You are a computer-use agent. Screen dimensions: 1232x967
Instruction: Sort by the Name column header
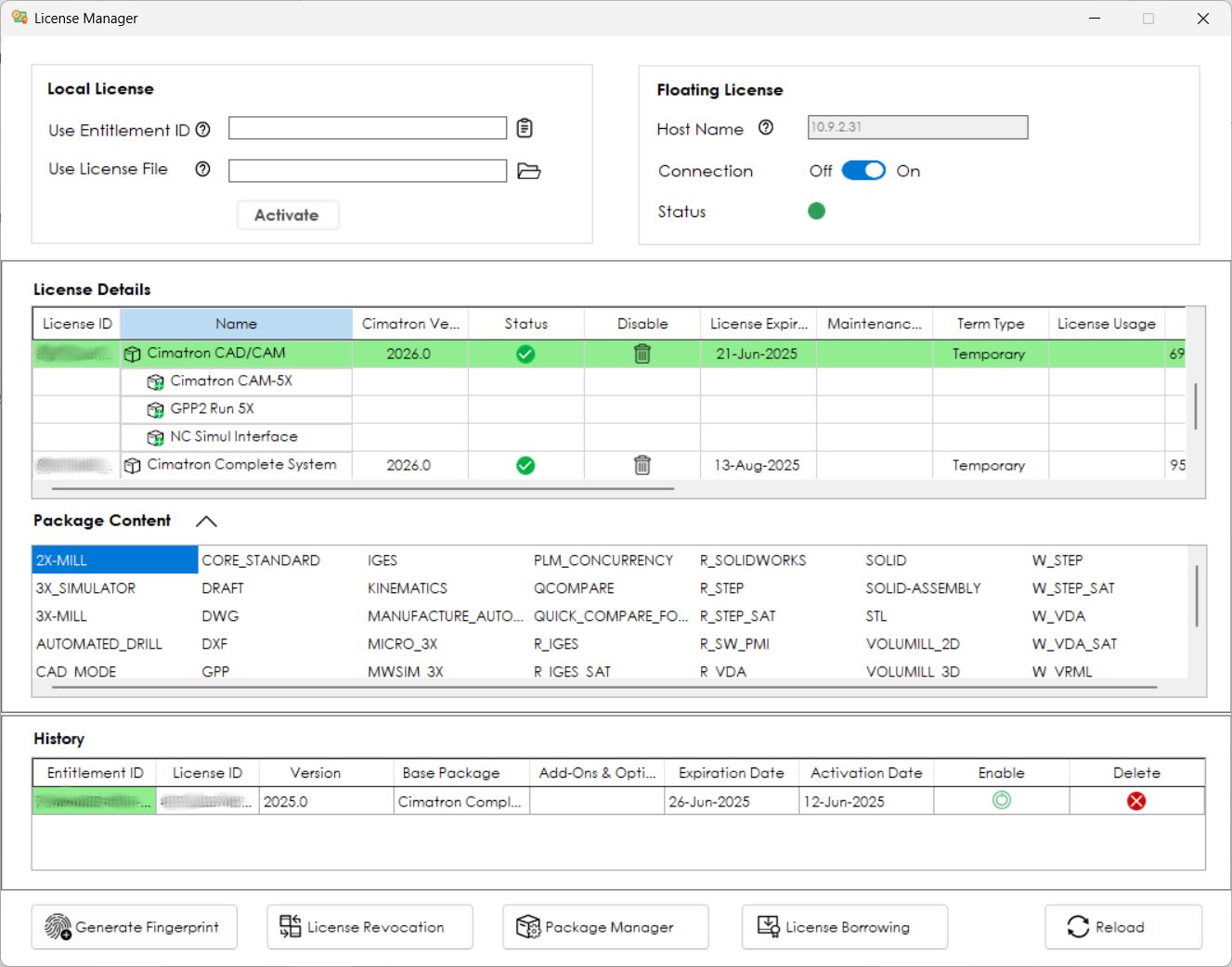(236, 324)
